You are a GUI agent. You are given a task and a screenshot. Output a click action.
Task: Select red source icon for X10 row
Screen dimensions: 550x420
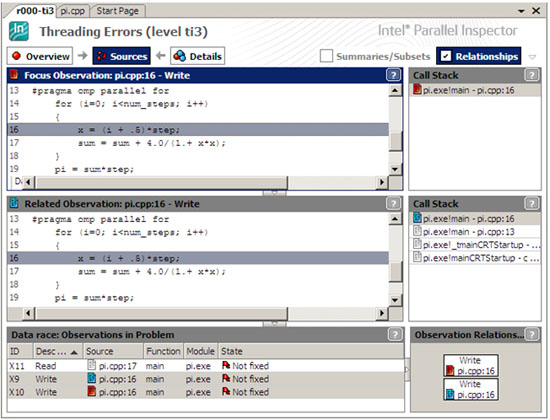92,391
